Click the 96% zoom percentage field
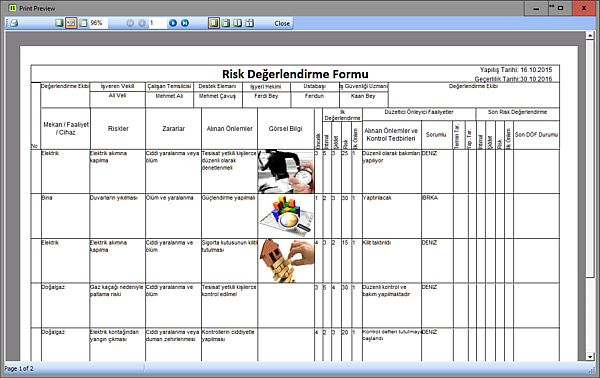Screen dimensions: 600x378 [98, 23]
